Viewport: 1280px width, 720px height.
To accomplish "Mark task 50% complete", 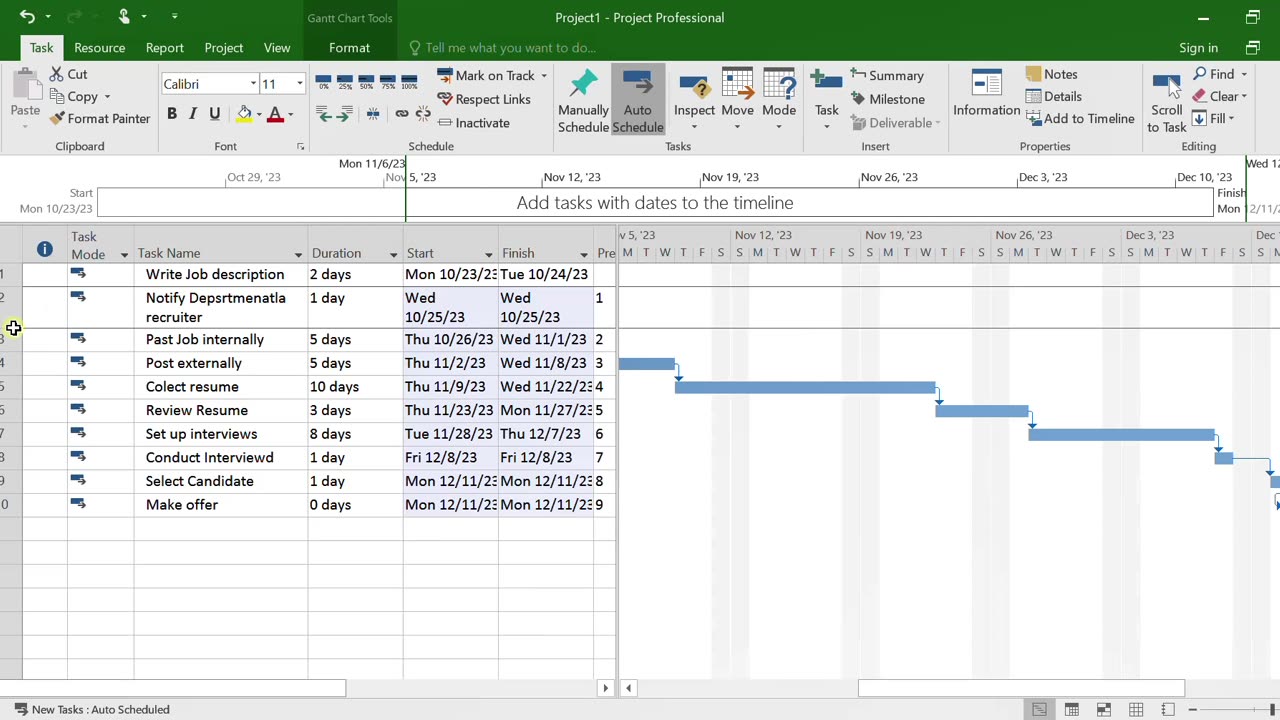I will click(x=366, y=81).
